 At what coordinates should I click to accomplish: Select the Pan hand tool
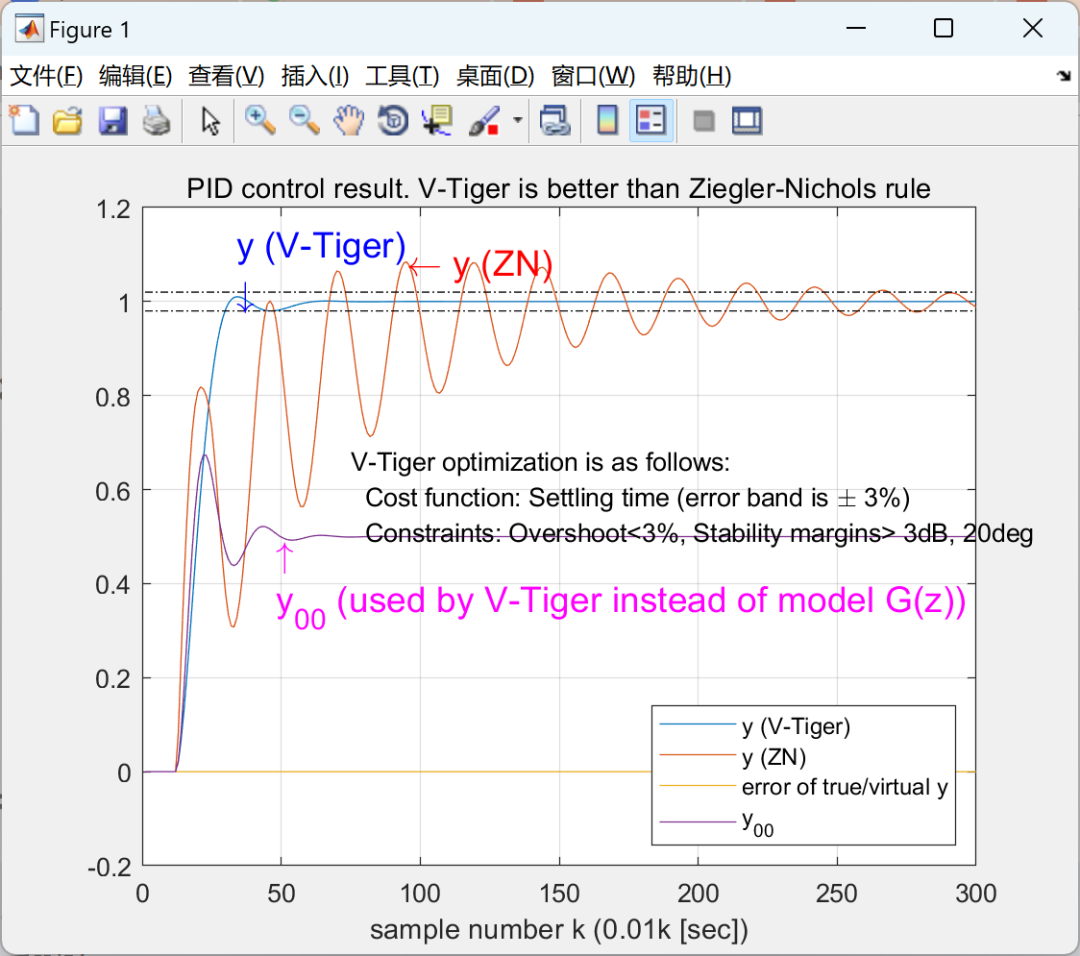pos(349,121)
